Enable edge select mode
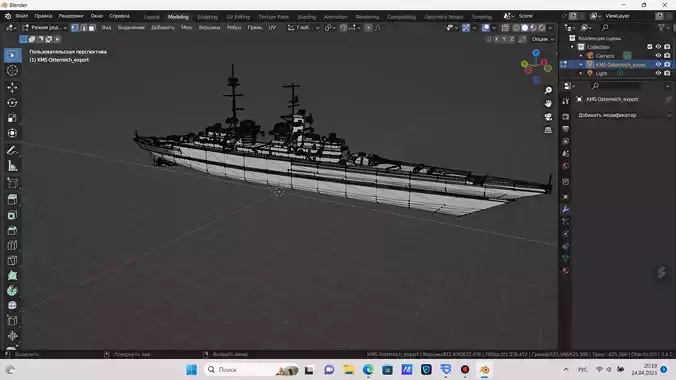Image resolution: width=676 pixels, height=380 pixels. click(x=83, y=28)
